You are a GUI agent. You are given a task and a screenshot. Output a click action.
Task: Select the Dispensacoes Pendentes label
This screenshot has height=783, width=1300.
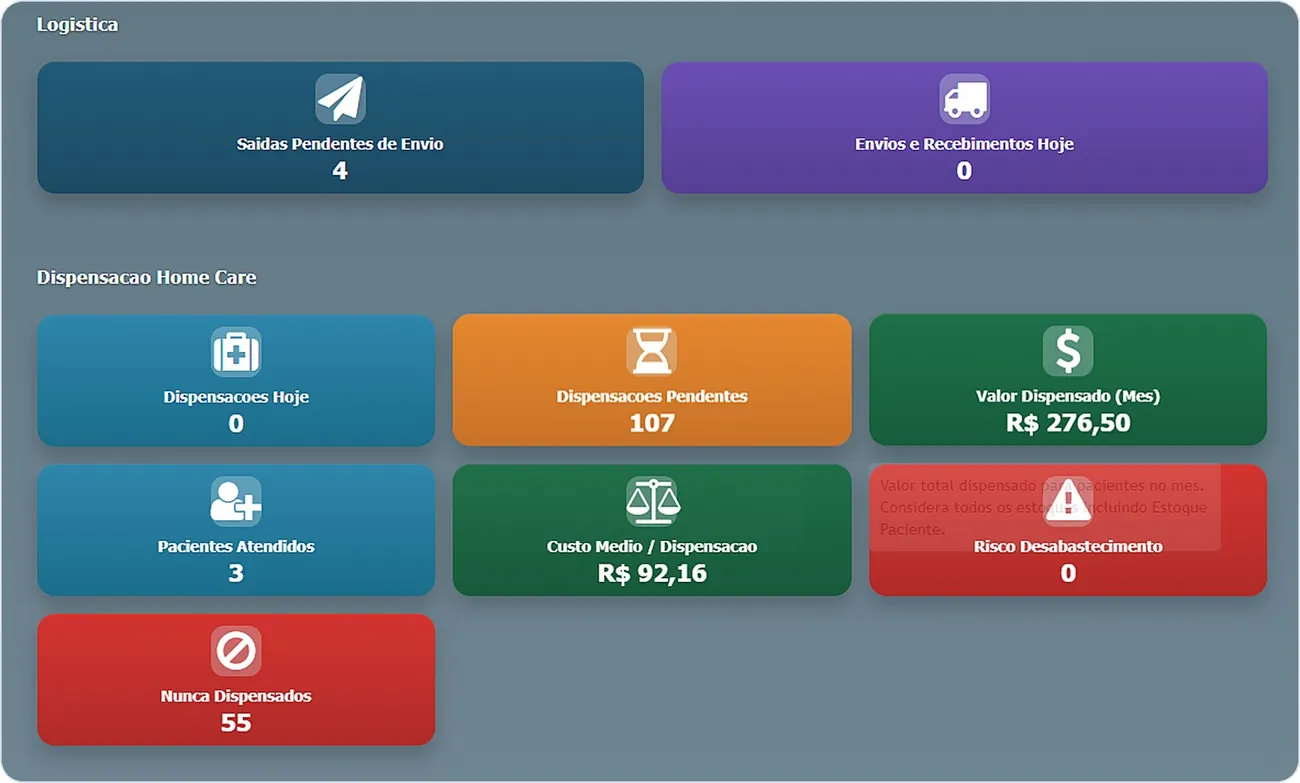tap(652, 396)
